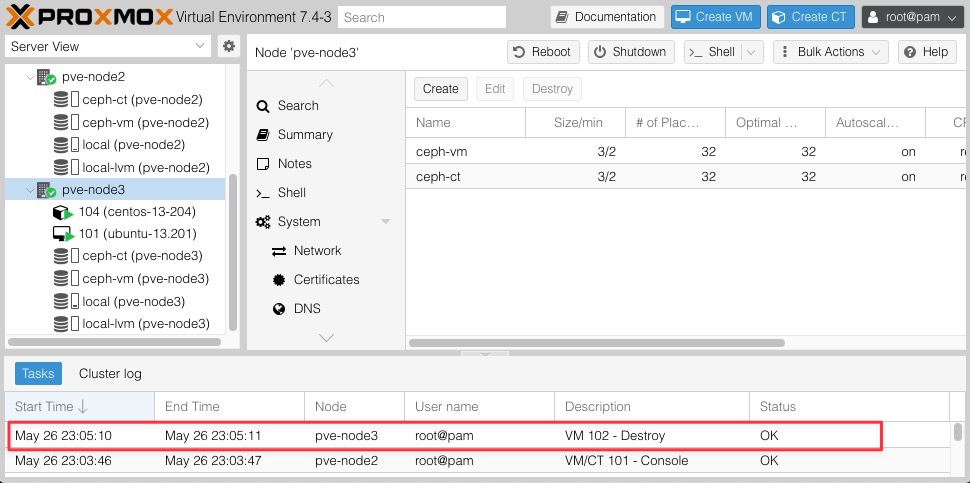Select the VM 102 - Destroy task row
Viewport: 970px width, 483px height.
[x=478, y=435]
